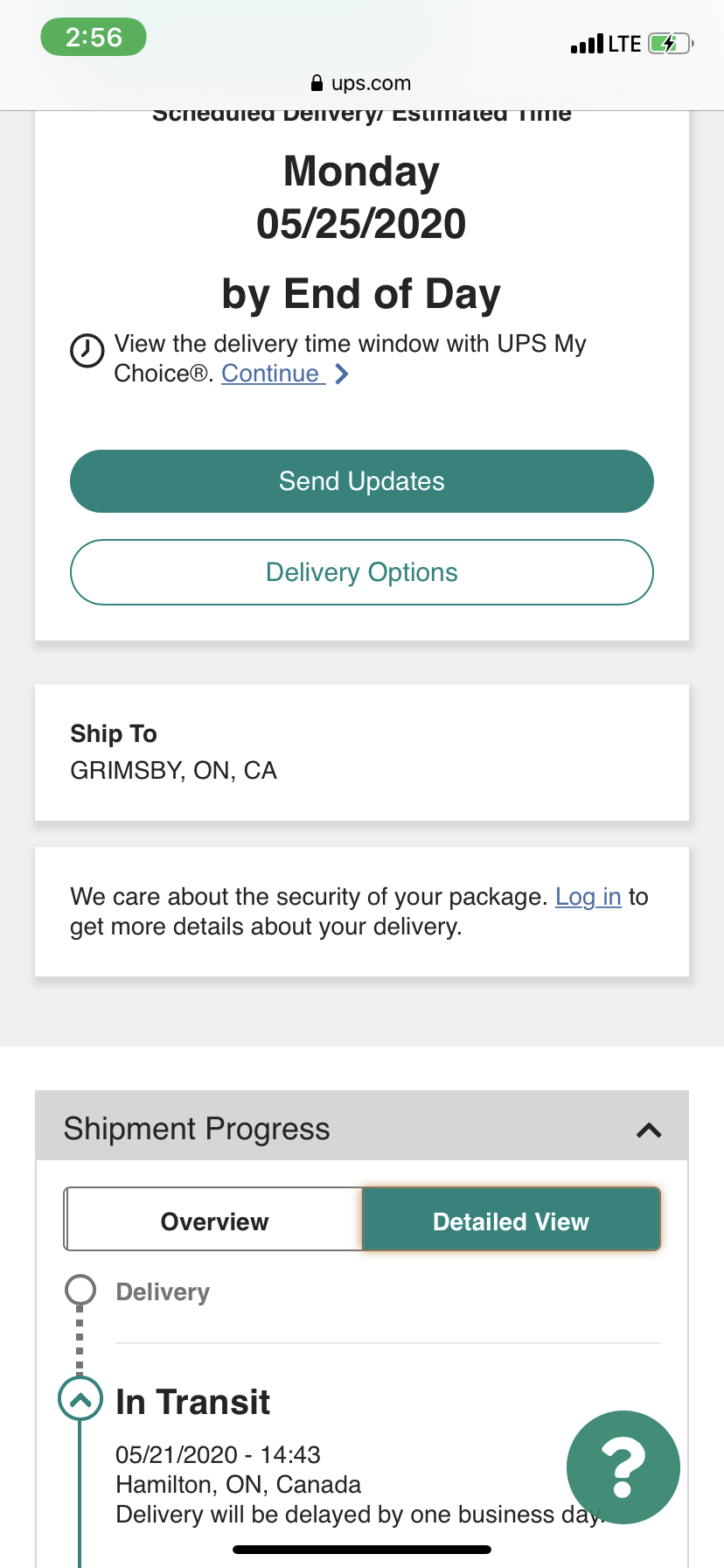Image resolution: width=724 pixels, height=1568 pixels.
Task: Tap the Shipment Progress header title
Action: coord(197,1129)
